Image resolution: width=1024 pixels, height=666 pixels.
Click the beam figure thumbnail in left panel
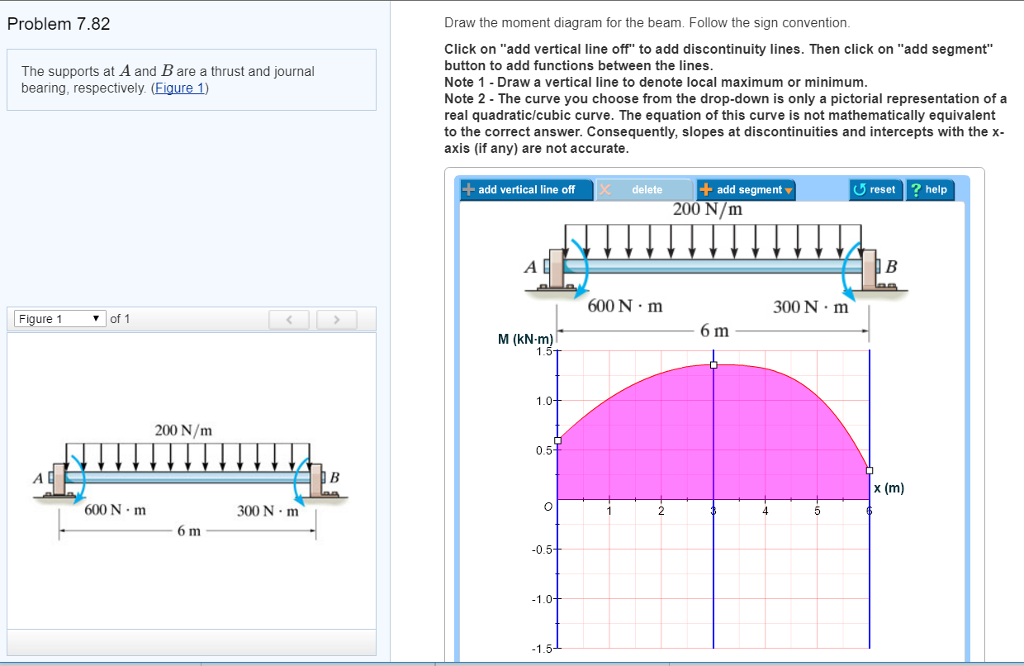tap(190, 480)
